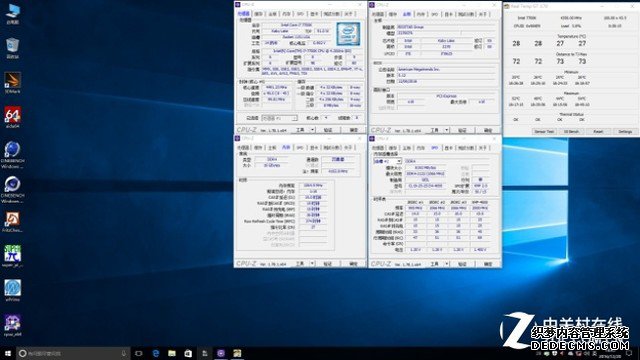
Task: Click Reset button in Real Temp
Action: pyautogui.click(x=598, y=131)
